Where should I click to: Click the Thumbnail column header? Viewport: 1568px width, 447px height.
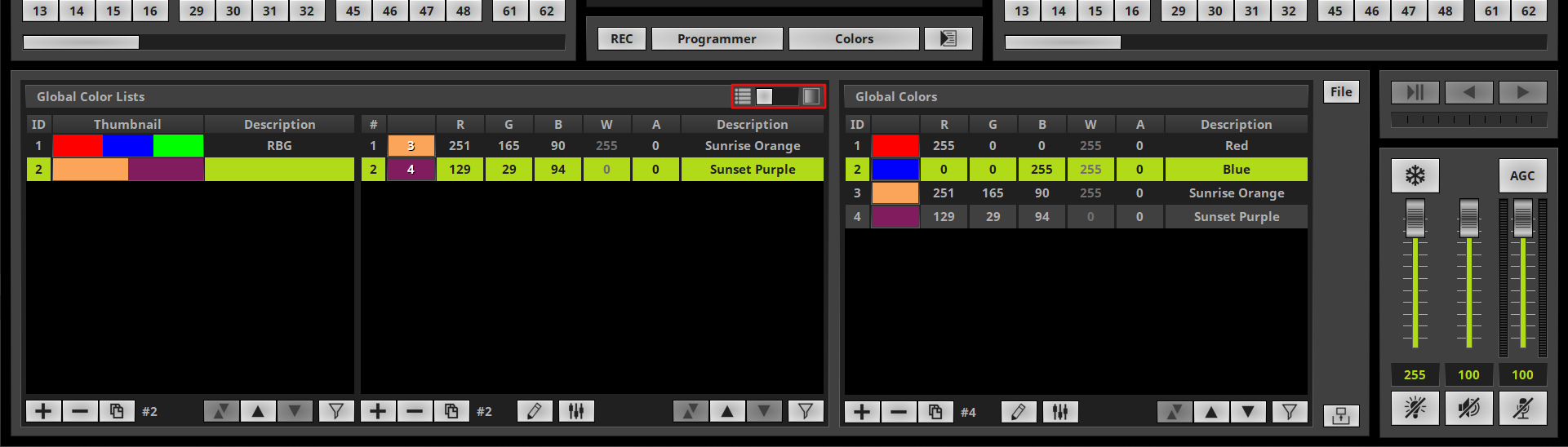(x=127, y=124)
